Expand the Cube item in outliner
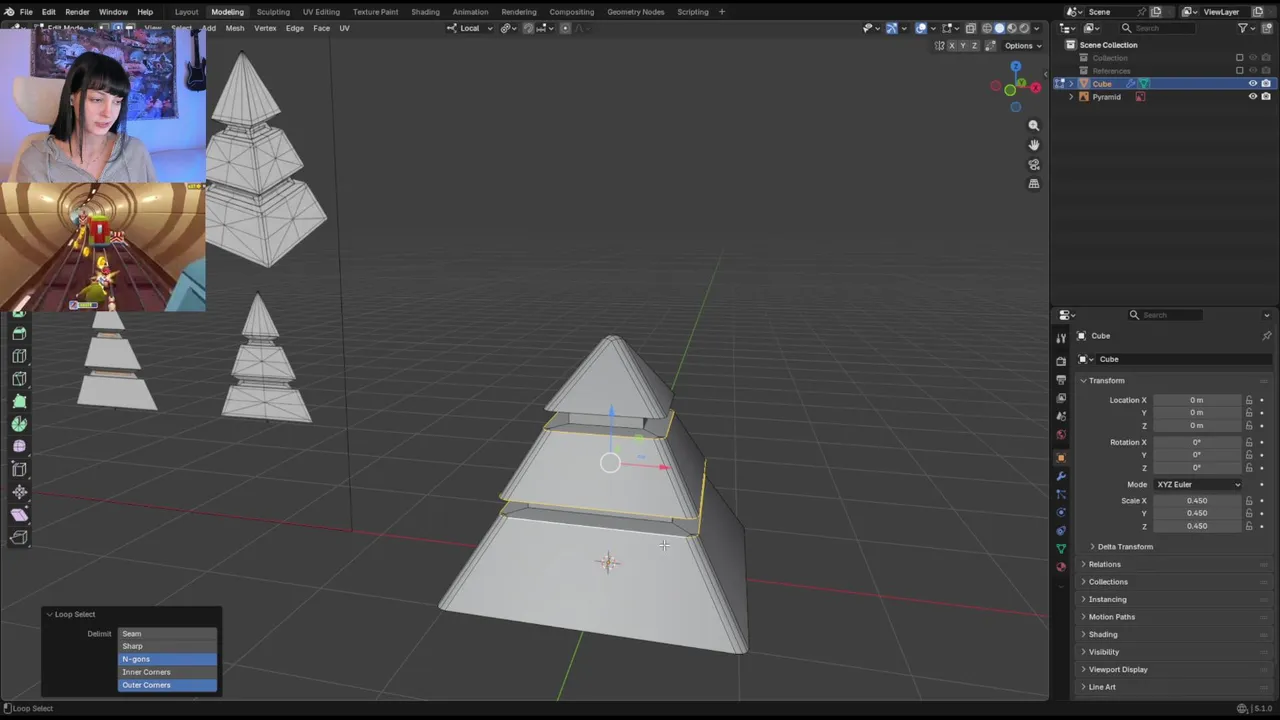The width and height of the screenshot is (1280, 720). [x=1072, y=84]
